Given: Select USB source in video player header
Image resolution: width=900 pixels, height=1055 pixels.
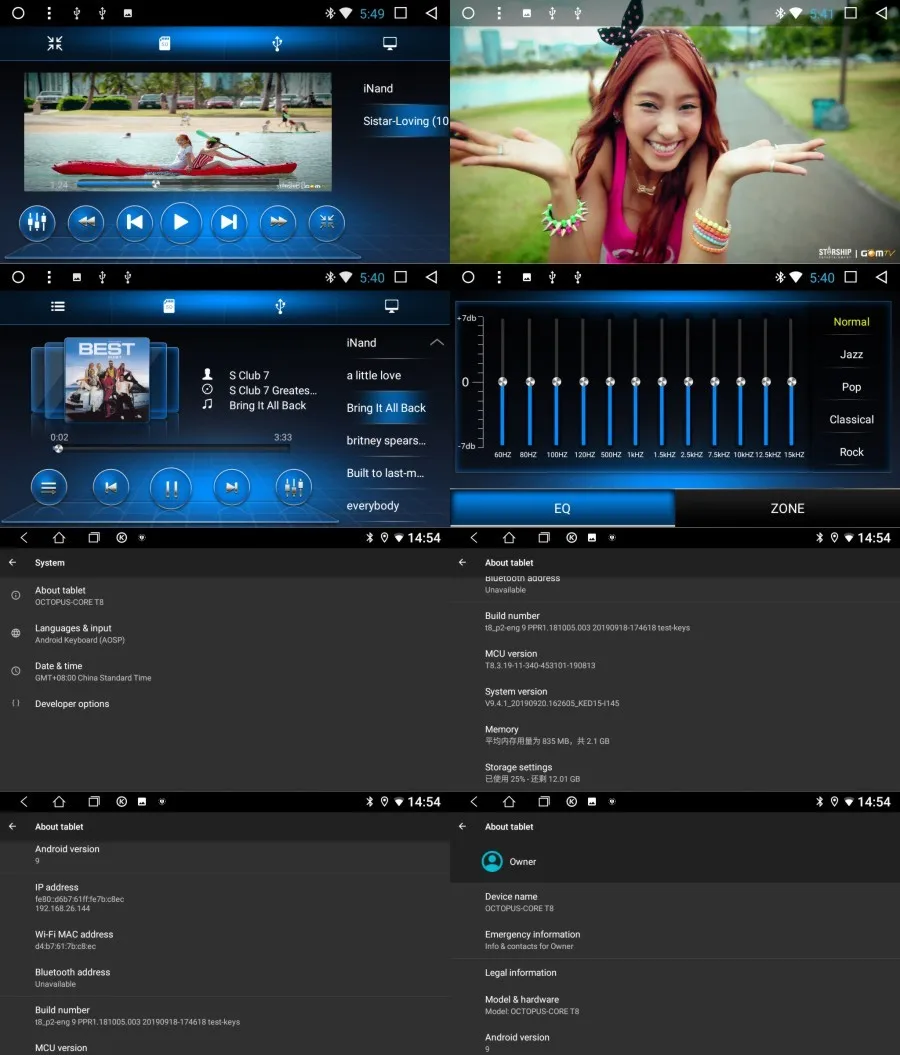Looking at the screenshot, I should click(x=276, y=44).
